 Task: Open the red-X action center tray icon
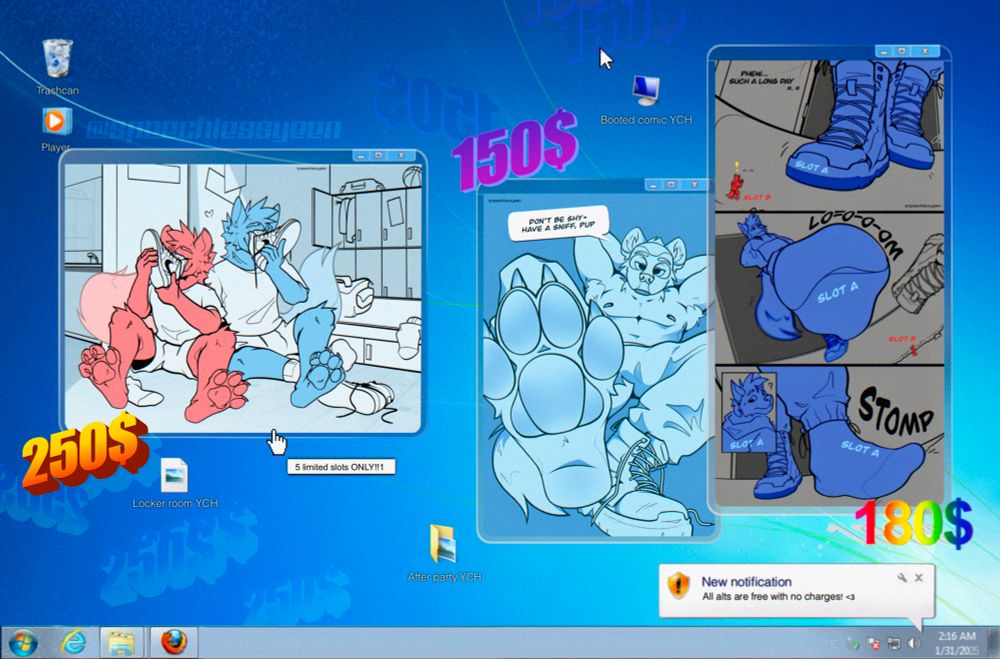(x=874, y=644)
